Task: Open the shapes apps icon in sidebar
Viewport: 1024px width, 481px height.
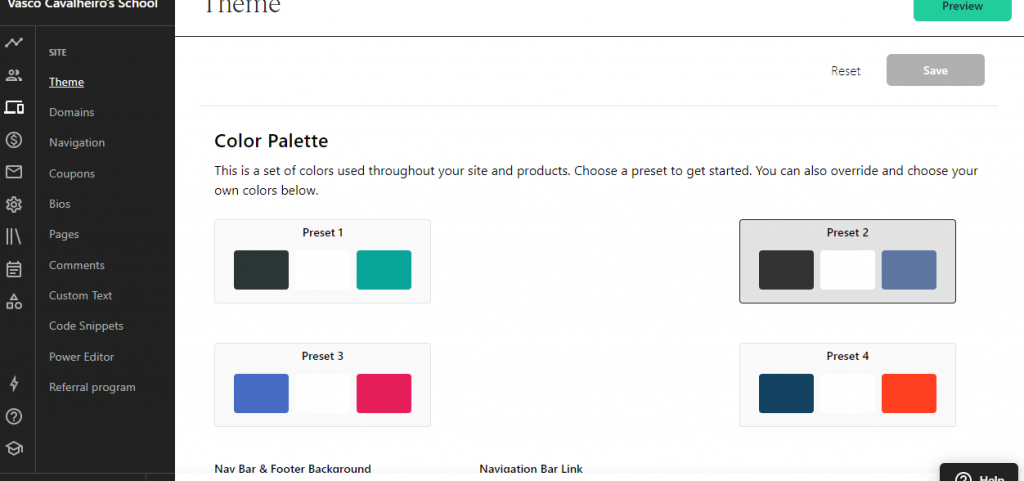Action: tap(14, 301)
